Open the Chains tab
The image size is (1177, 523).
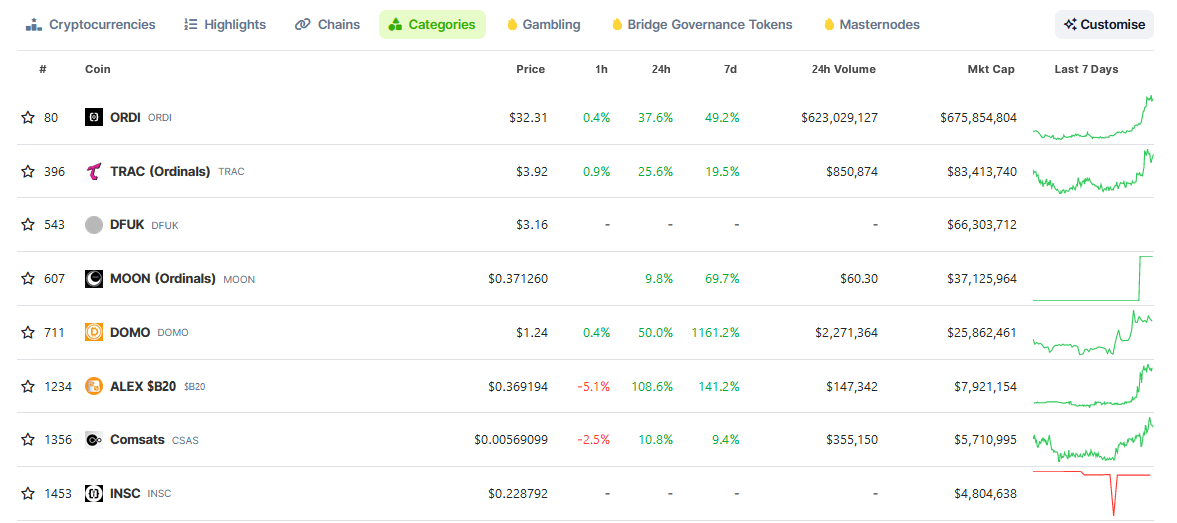[x=328, y=24]
